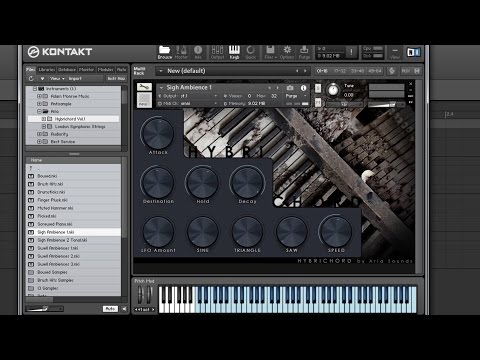This screenshot has height=360, width=480.
Task: Click the instrument info icon
Action: point(303,88)
